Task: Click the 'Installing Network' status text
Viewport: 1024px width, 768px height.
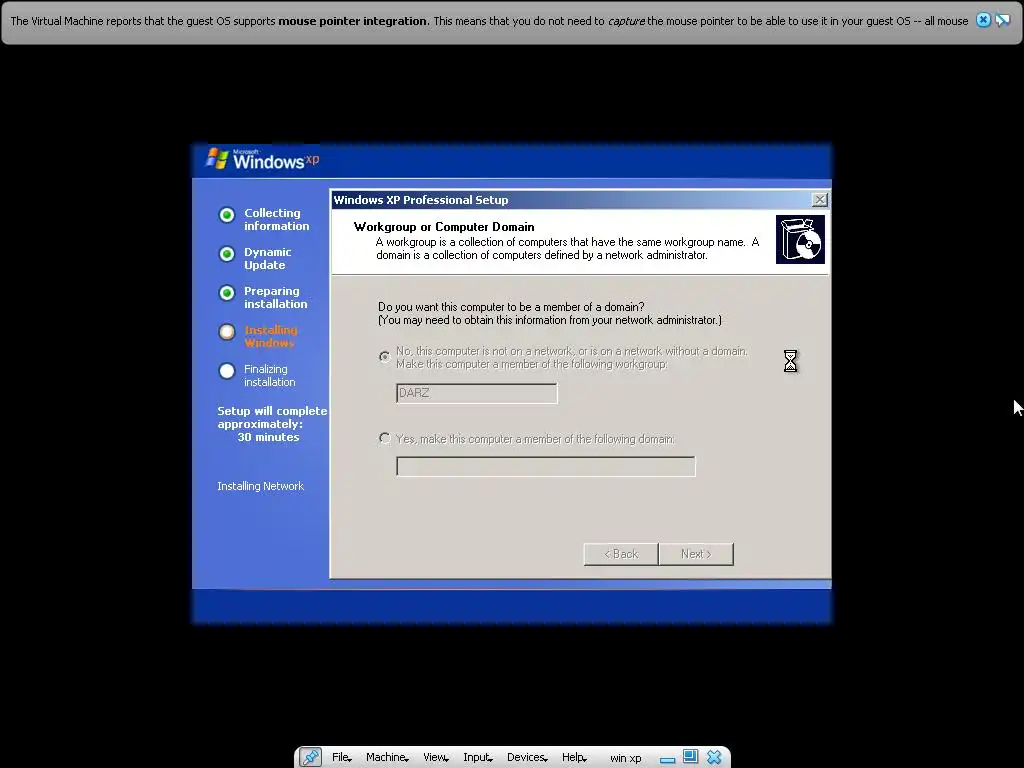Action: tap(261, 486)
